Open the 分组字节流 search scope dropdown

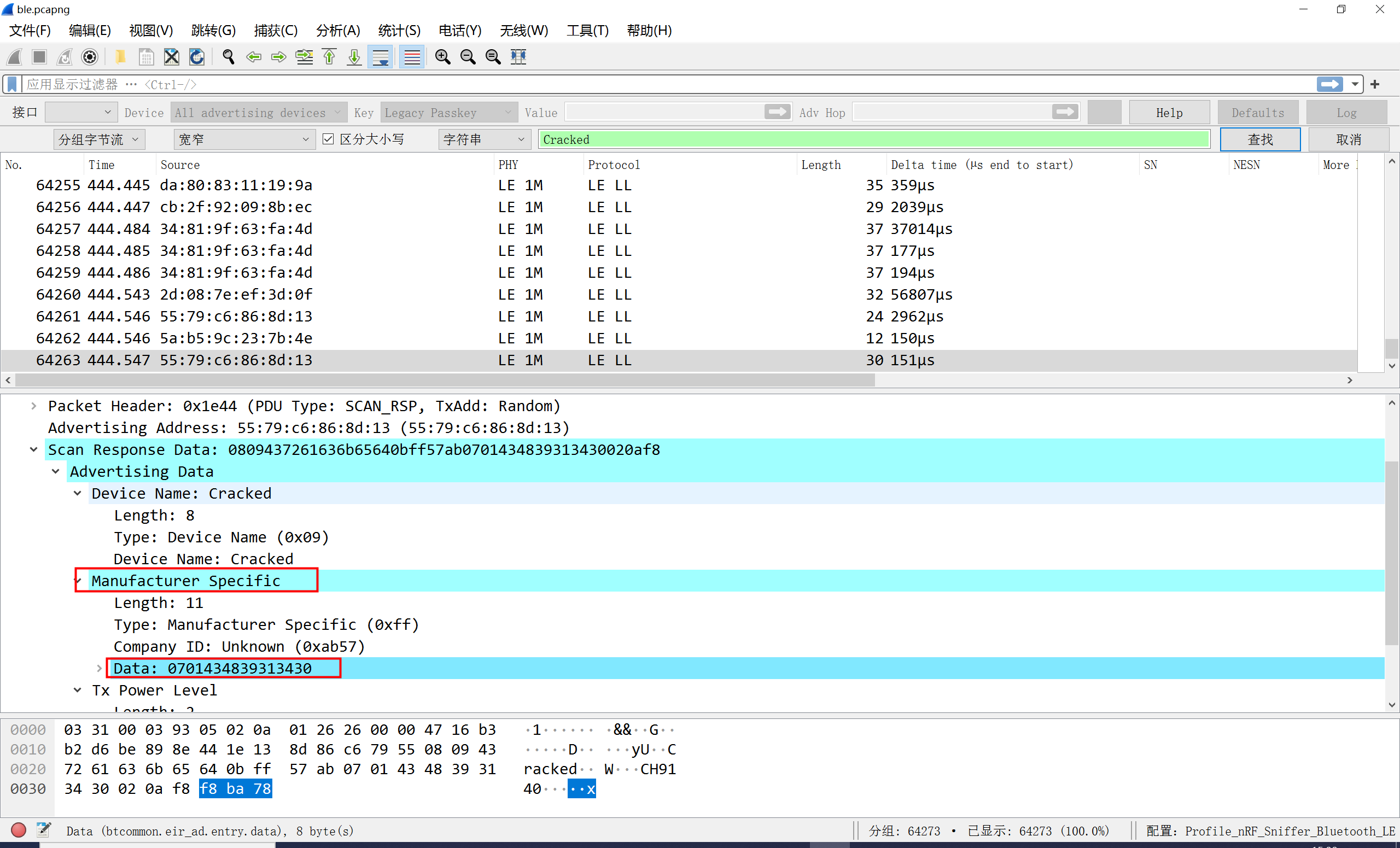99,139
